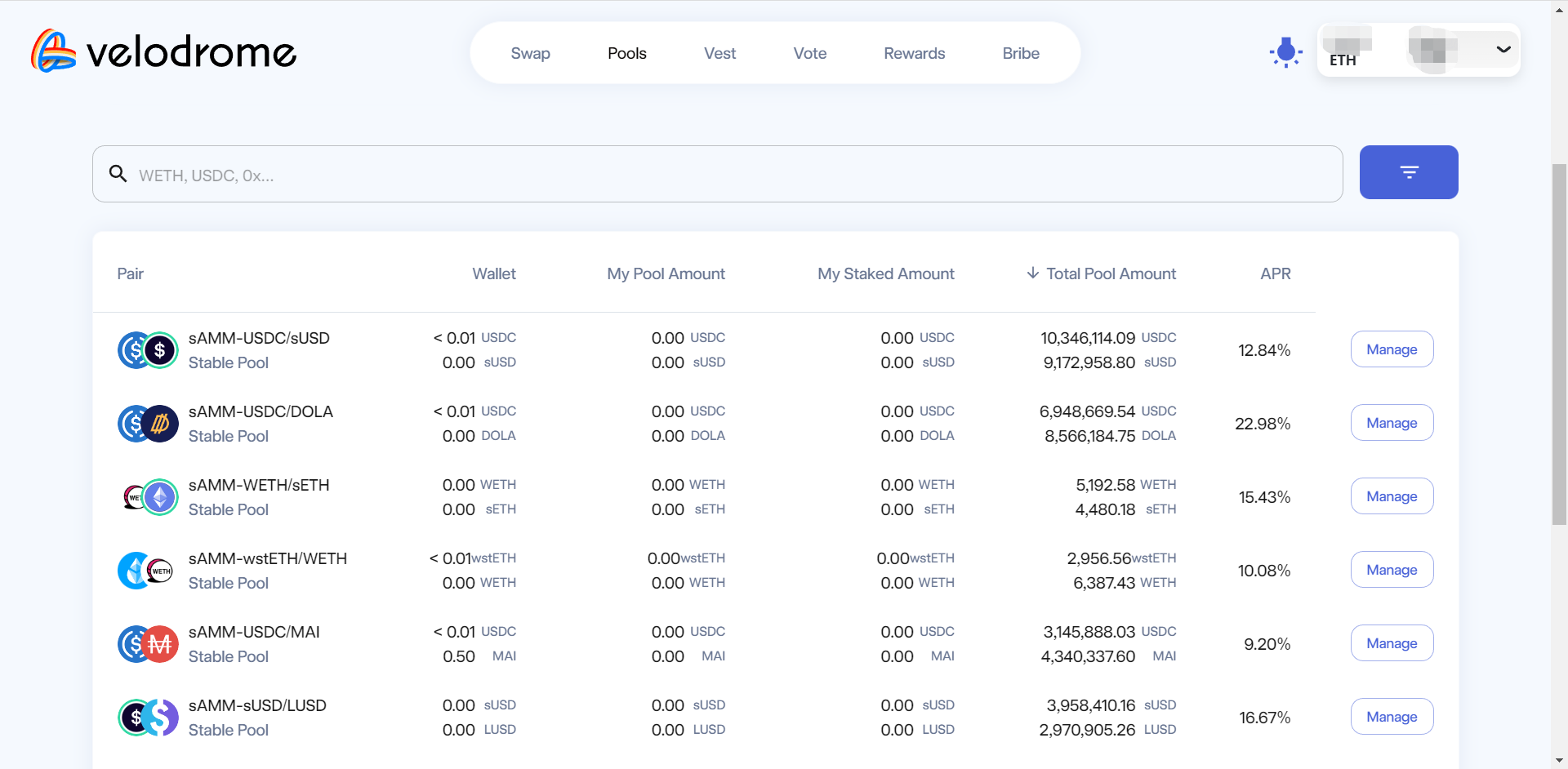Manage the sAMM-sUSD/LUSD pool

coord(1392,717)
